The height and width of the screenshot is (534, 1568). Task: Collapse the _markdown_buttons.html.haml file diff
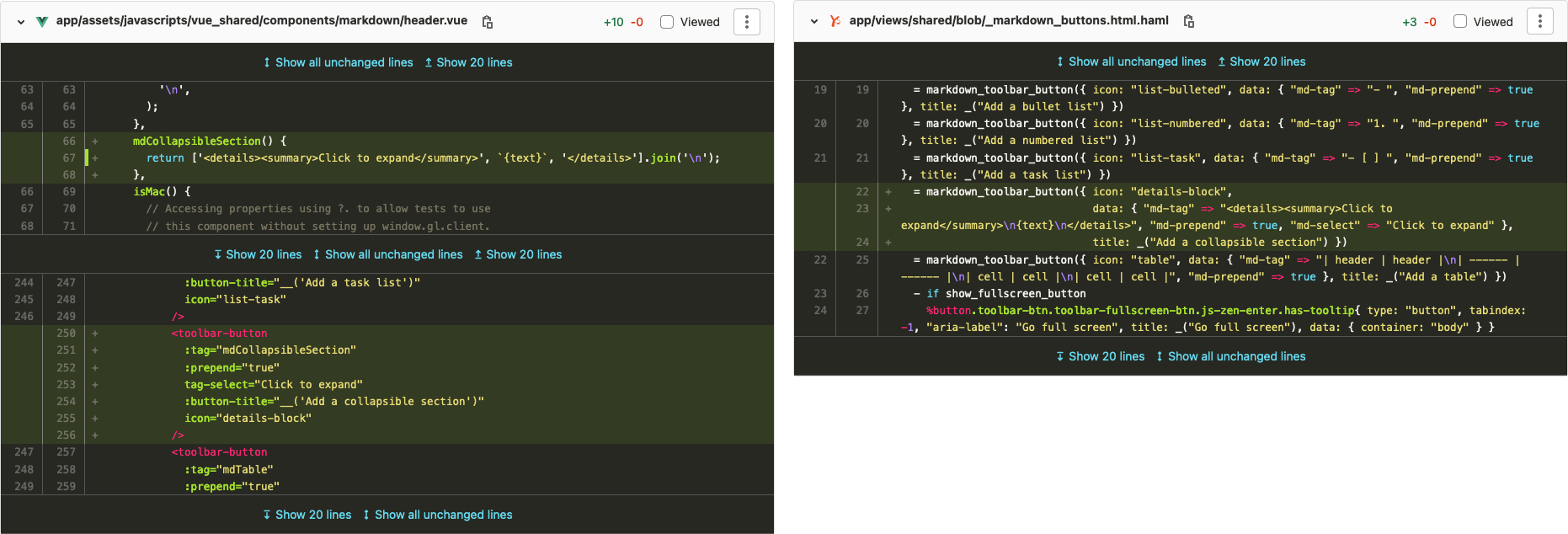(814, 21)
